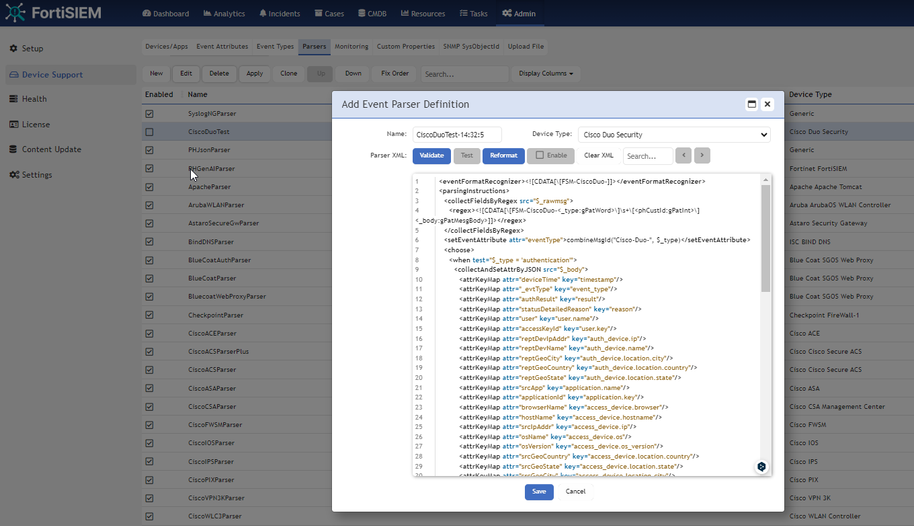Screen dimensions: 914x526
Task: Save the event parser definition
Action: pos(539,492)
